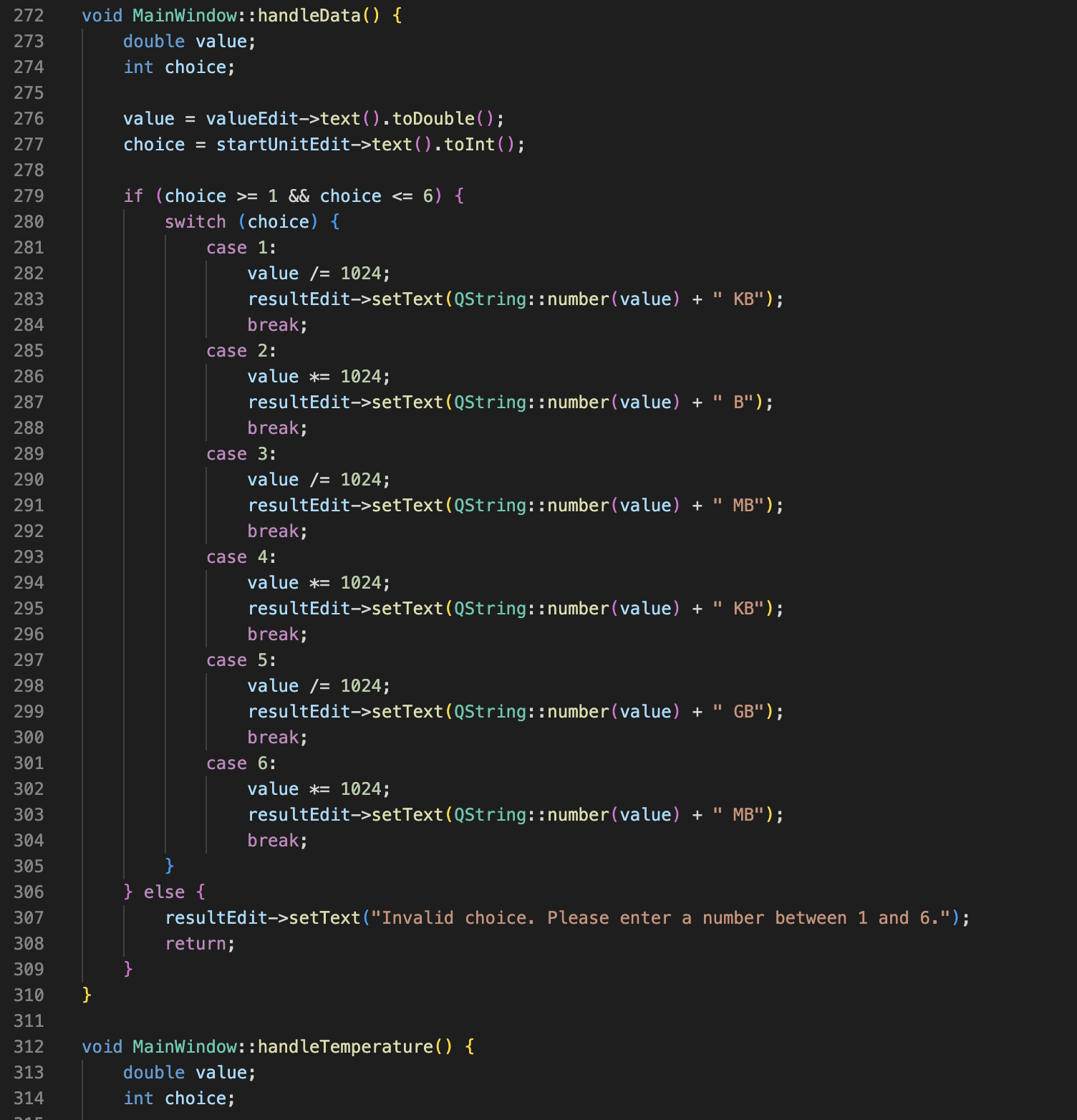
Task: Click line number 300
Action: pos(29,737)
